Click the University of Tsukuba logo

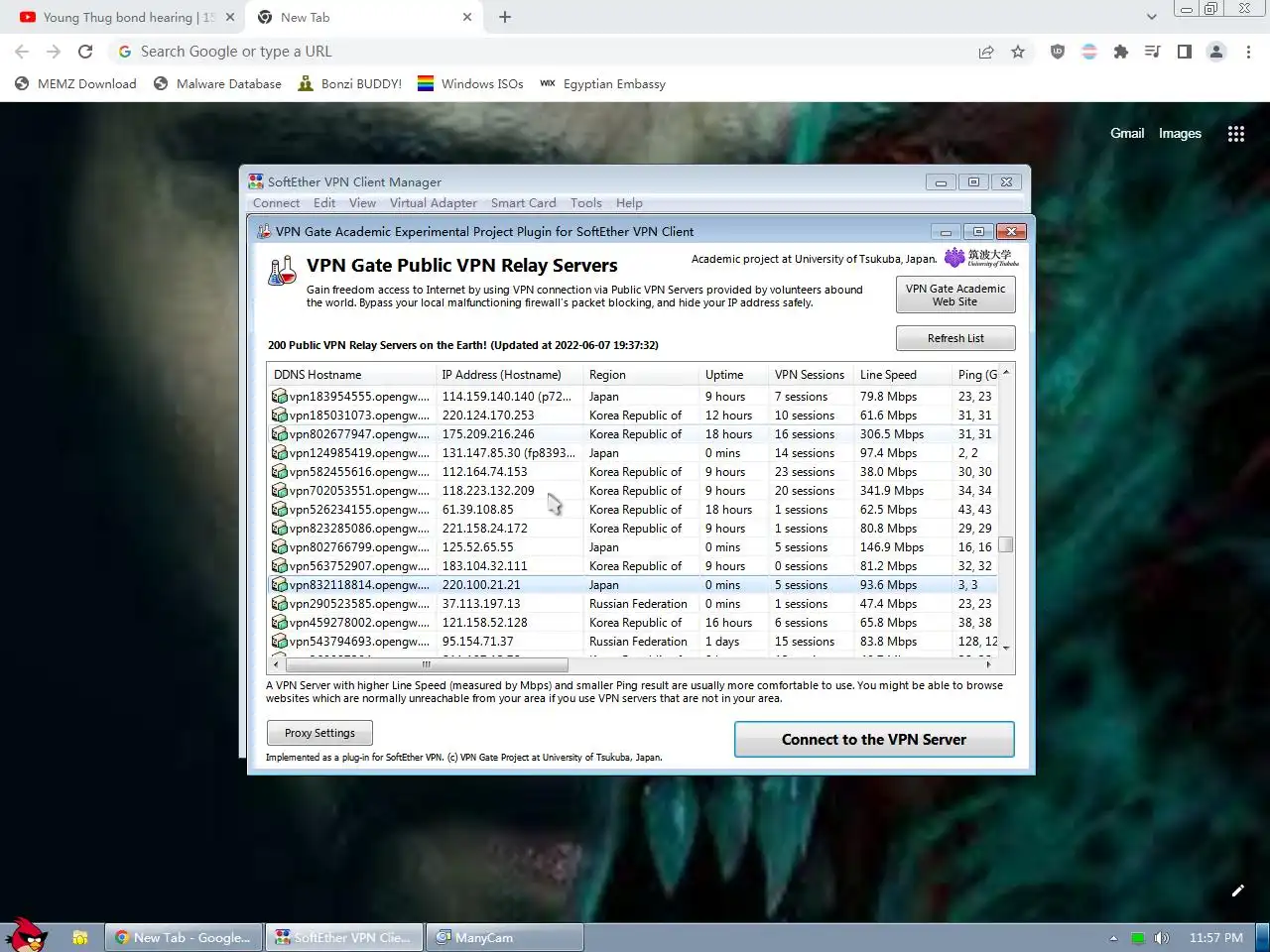[x=981, y=258]
